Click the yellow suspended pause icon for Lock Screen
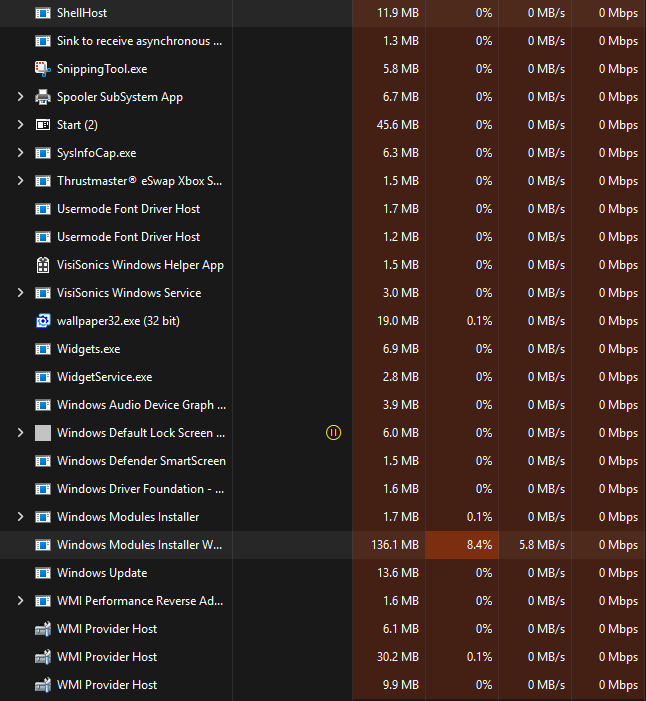This screenshot has width=646, height=701. pyautogui.click(x=334, y=433)
